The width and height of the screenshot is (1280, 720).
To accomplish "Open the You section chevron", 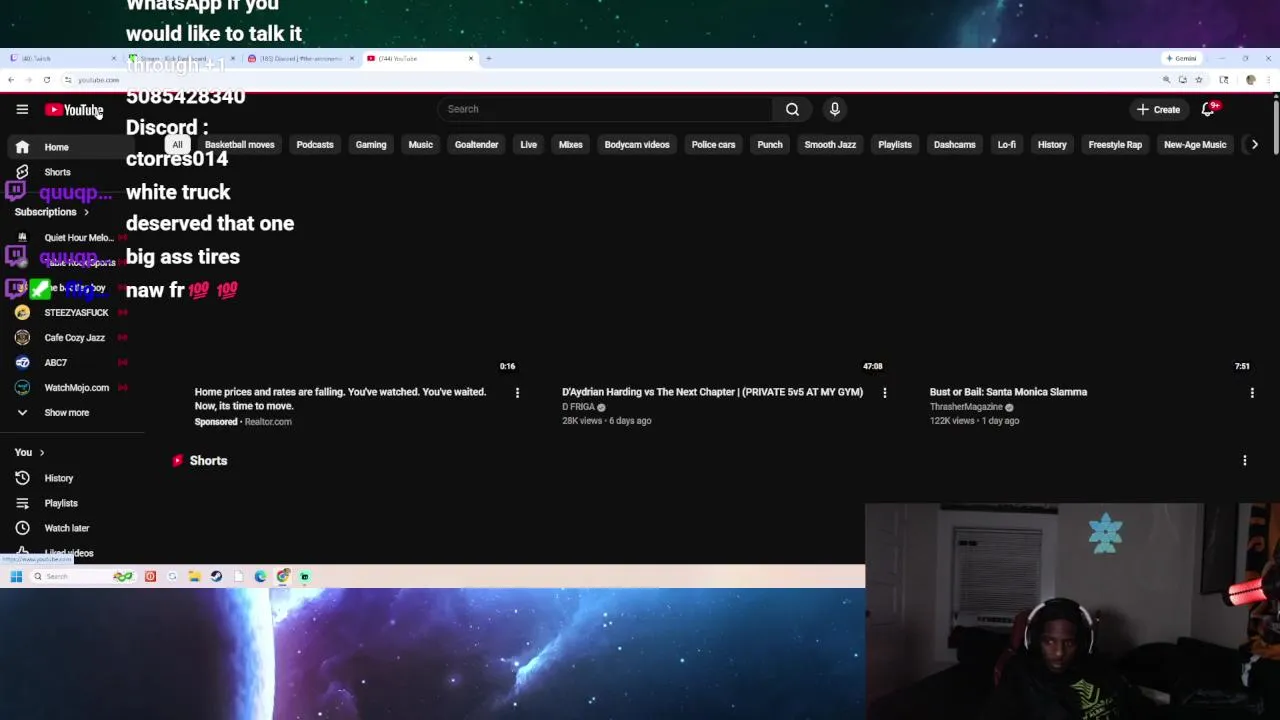I will pos(41,453).
